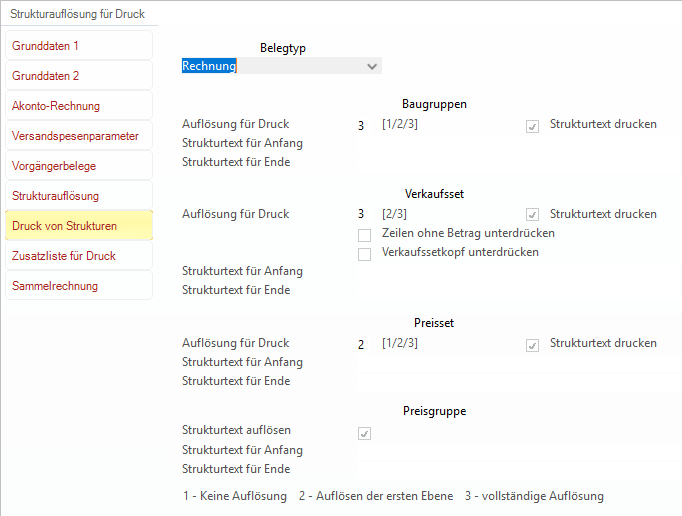Go to the Versandspesenparameter tab
The width and height of the screenshot is (682, 516).
click(x=79, y=136)
